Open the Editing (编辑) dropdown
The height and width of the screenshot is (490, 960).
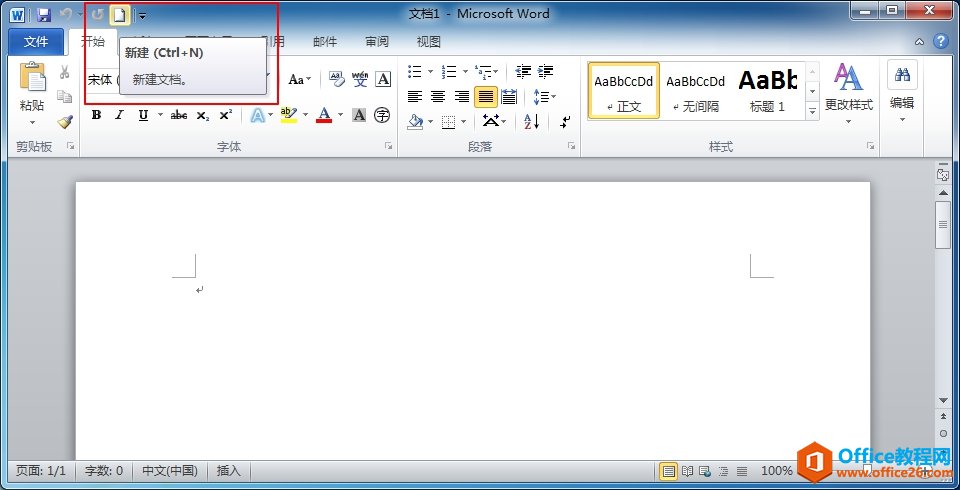902,94
